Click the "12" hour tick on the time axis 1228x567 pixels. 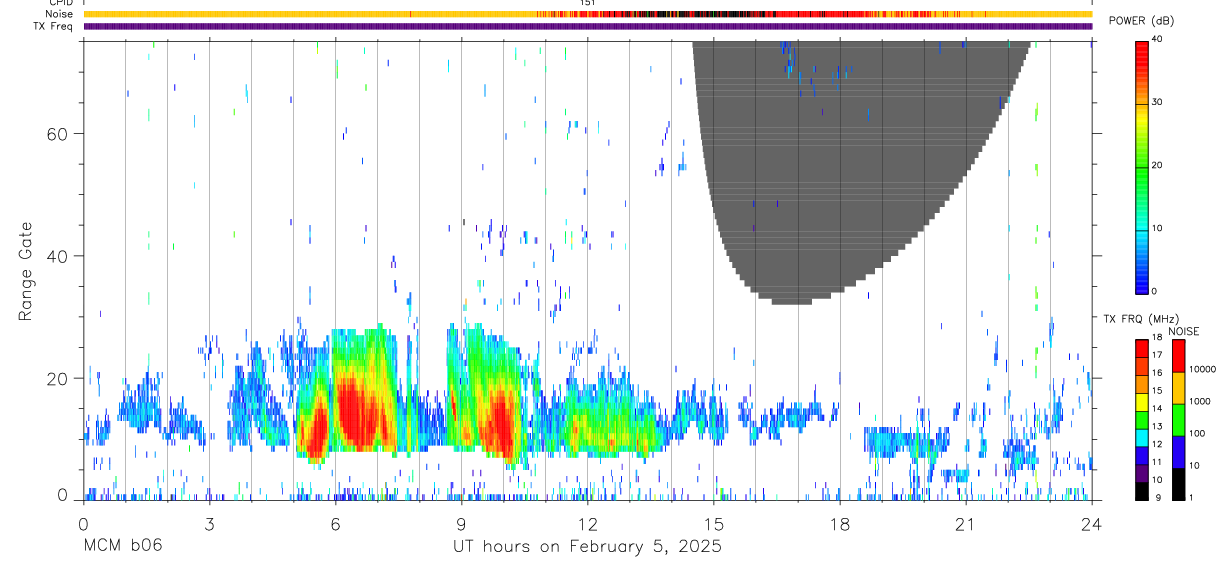click(x=588, y=524)
